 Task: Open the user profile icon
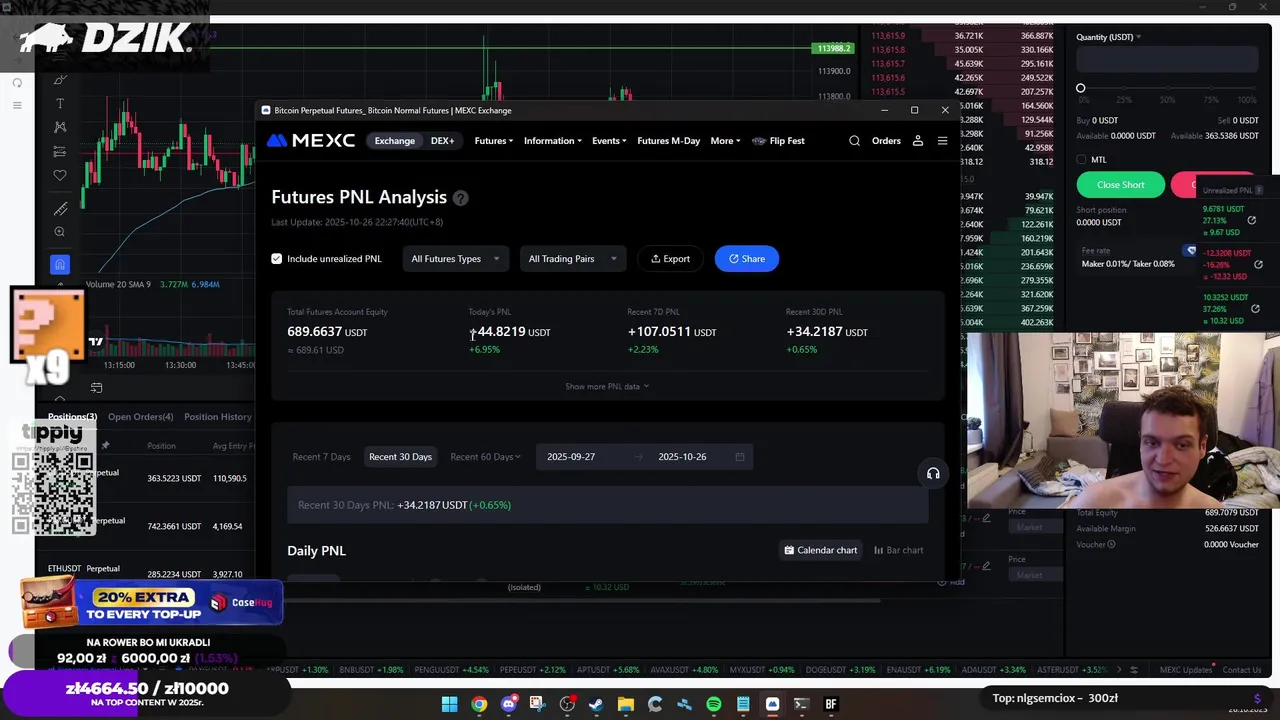click(917, 141)
